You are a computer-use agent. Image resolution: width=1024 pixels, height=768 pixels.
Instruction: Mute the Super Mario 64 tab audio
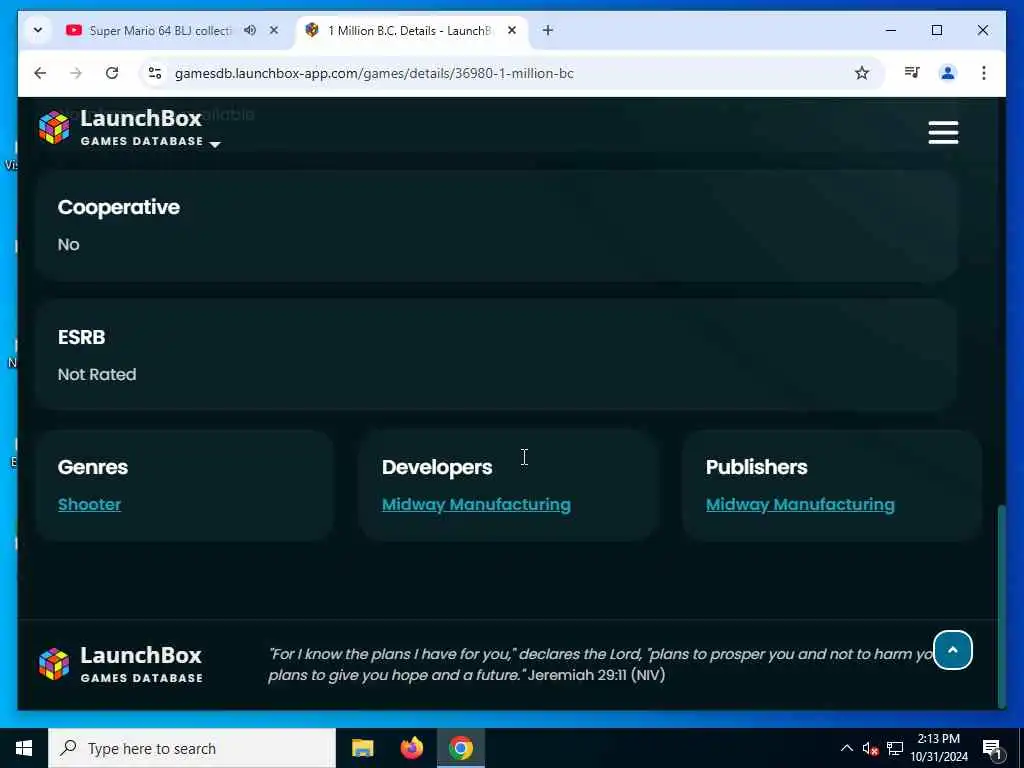click(250, 30)
